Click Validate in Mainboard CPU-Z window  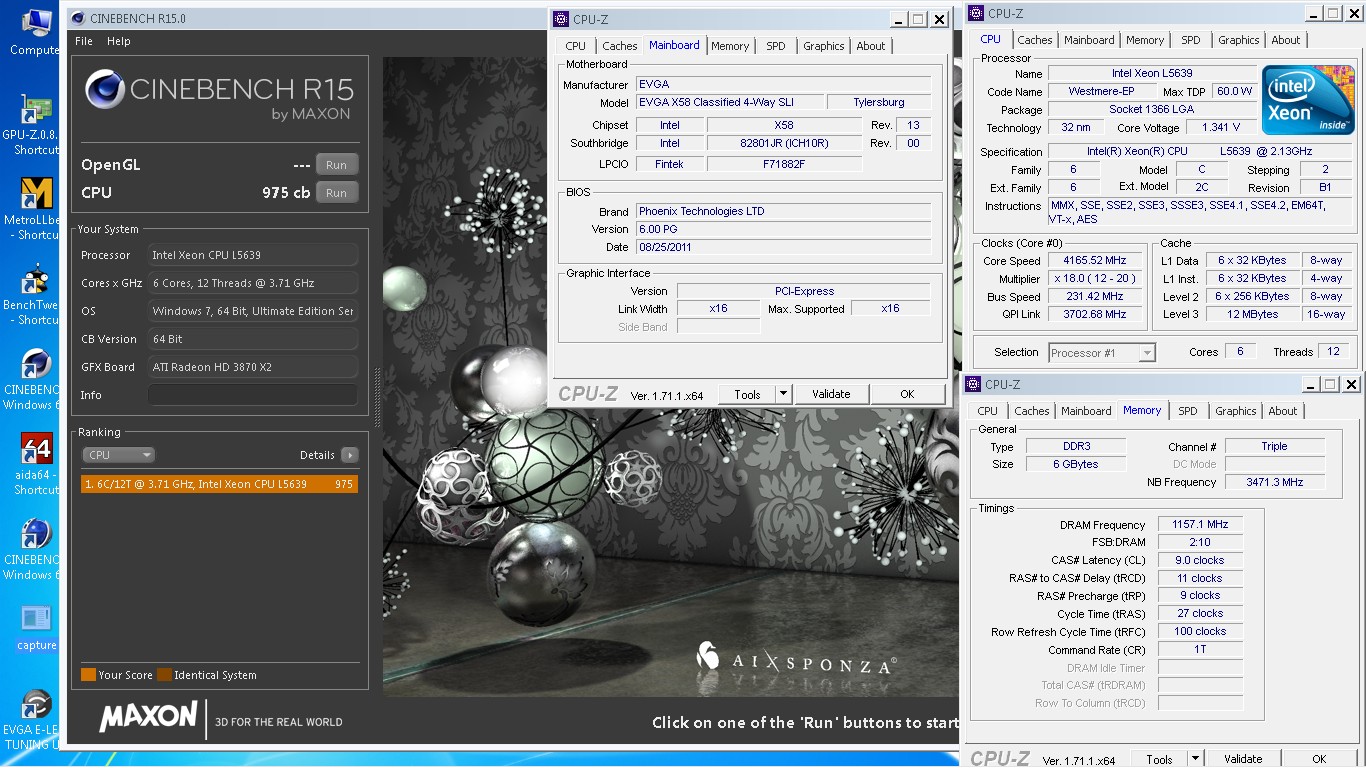coord(831,394)
